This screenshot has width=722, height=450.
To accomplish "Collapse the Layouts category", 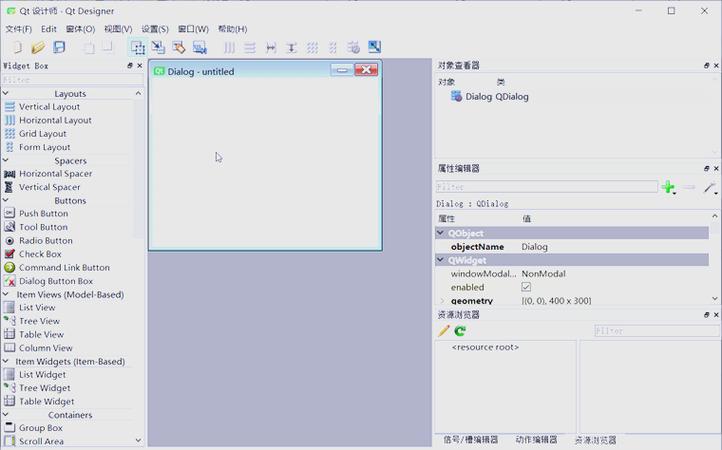I will (6, 94).
